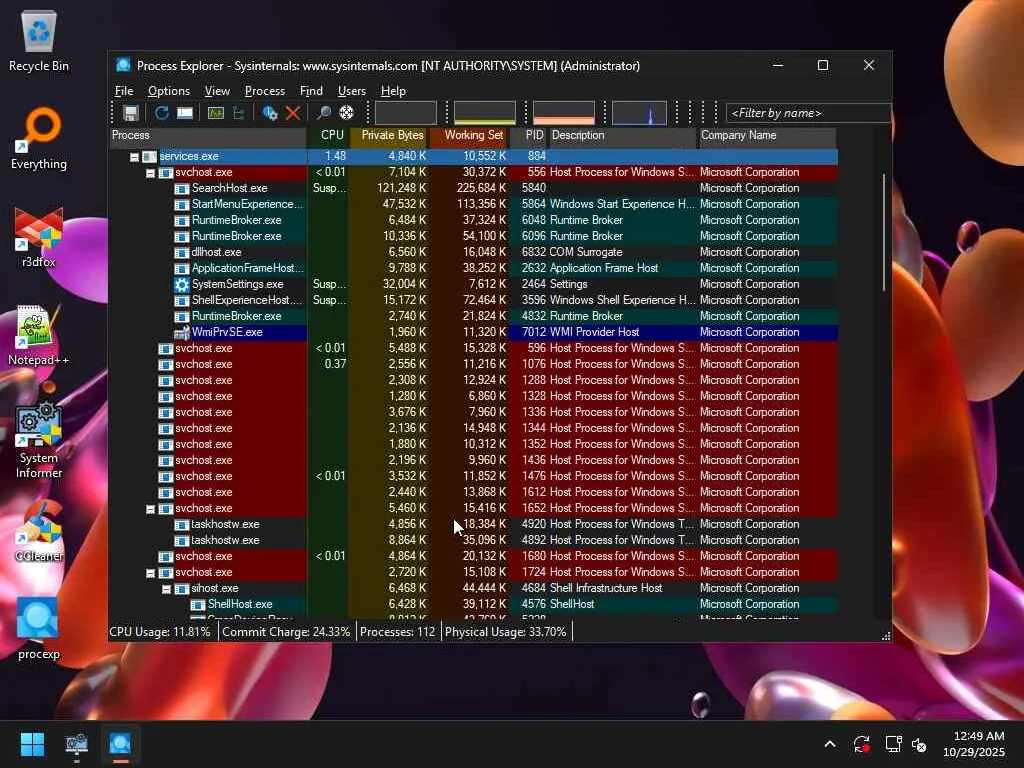Screen dimensions: 1024x768
Task: Click the CPU usage mini graph
Action: 406,113
